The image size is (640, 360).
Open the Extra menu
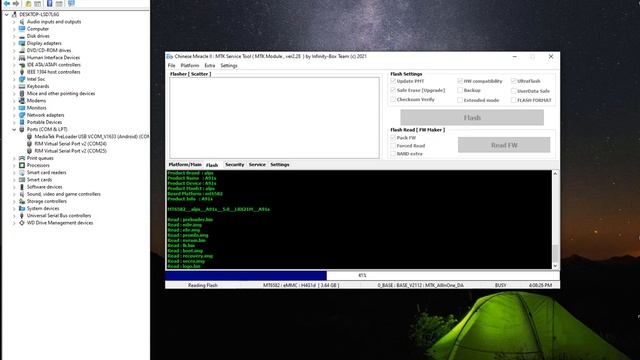(210, 66)
